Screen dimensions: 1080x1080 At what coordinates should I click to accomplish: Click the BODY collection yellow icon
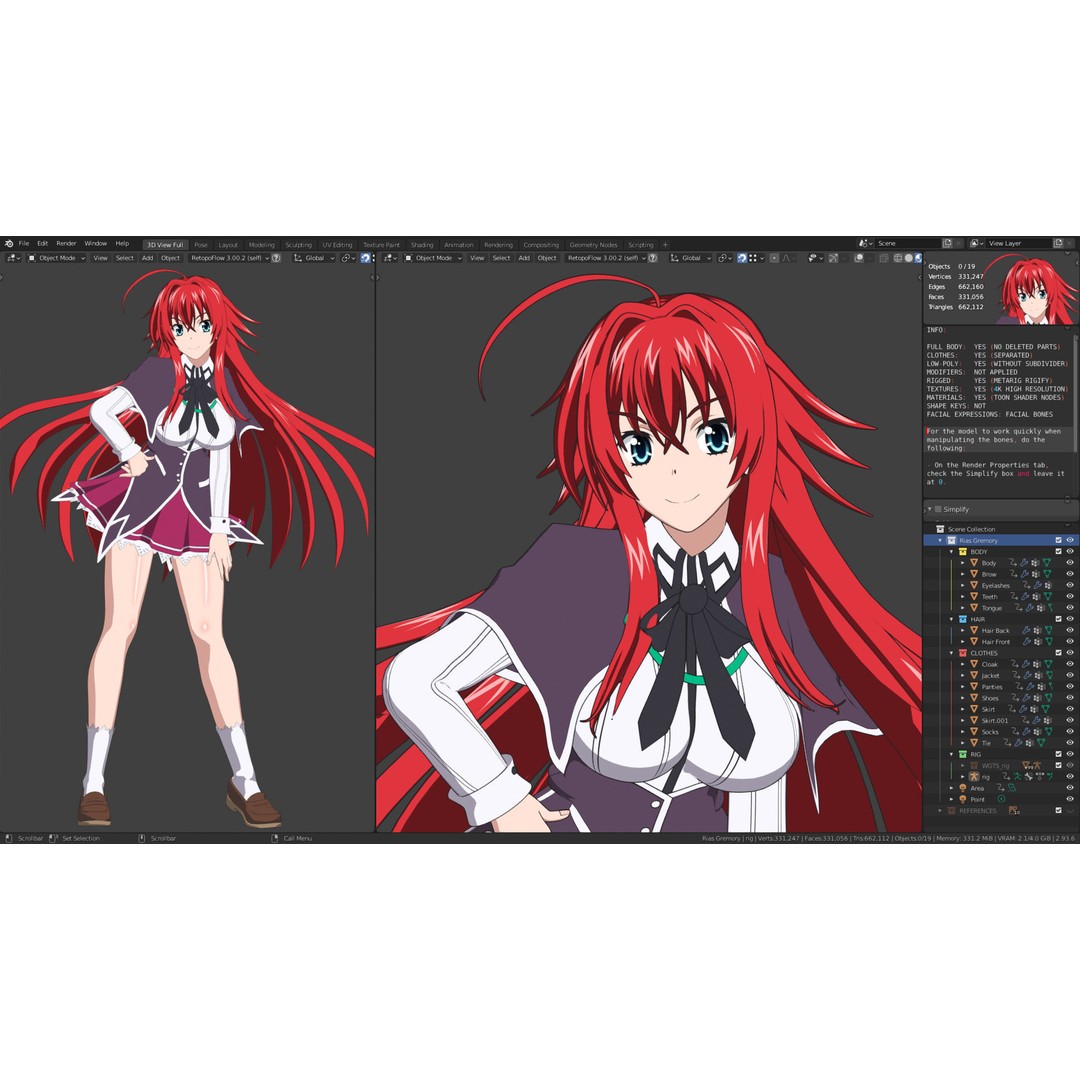(x=963, y=552)
